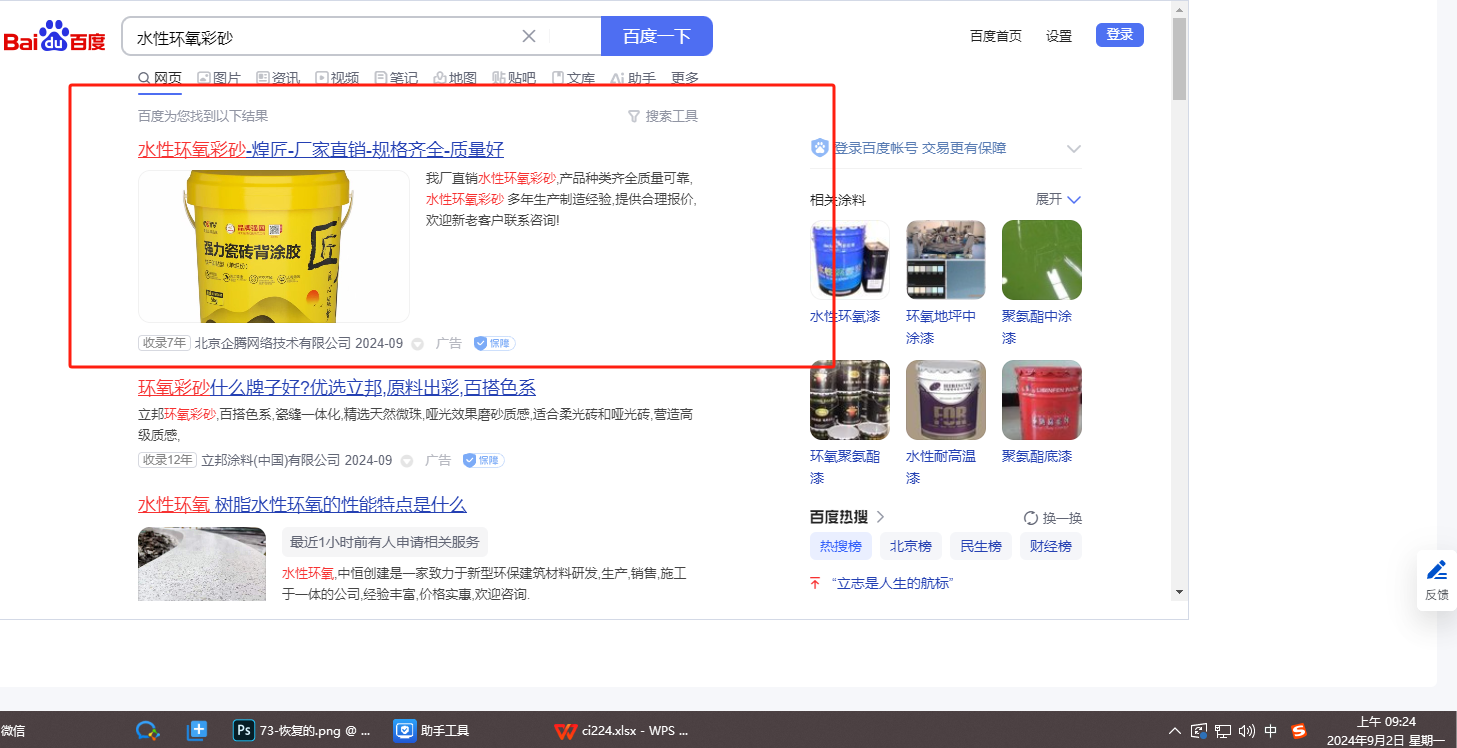Expand the chevron beside 交易更有保障
Image resolution: width=1457 pixels, height=748 pixels.
(x=1074, y=149)
